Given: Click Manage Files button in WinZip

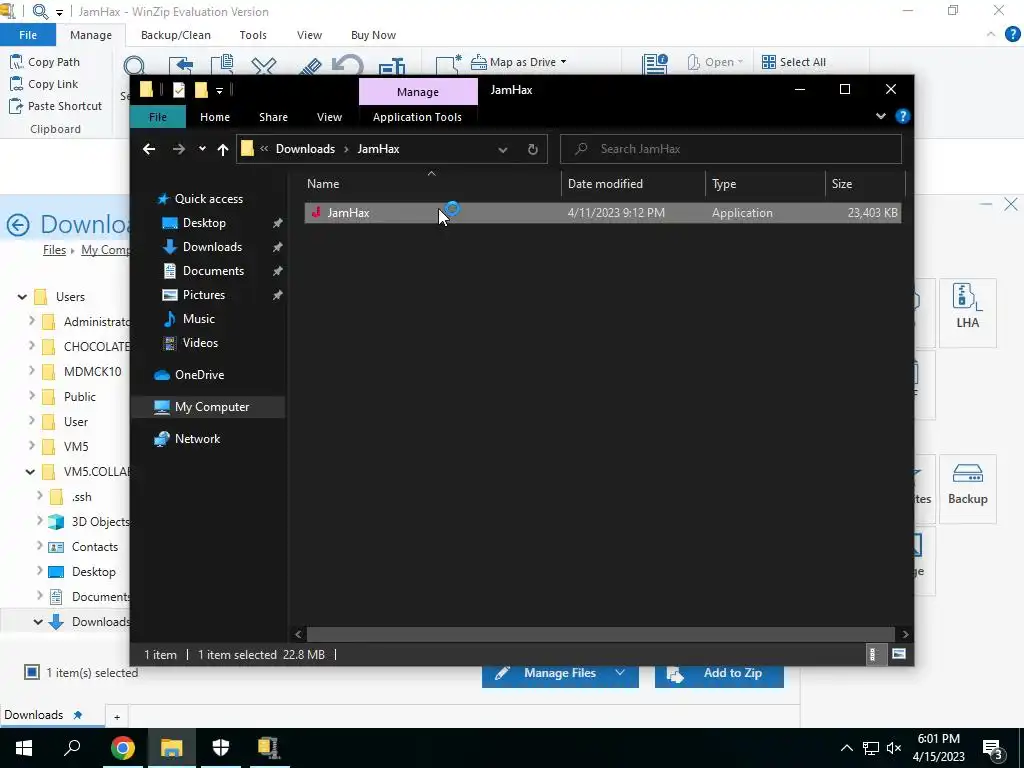Looking at the screenshot, I should click(x=560, y=673).
